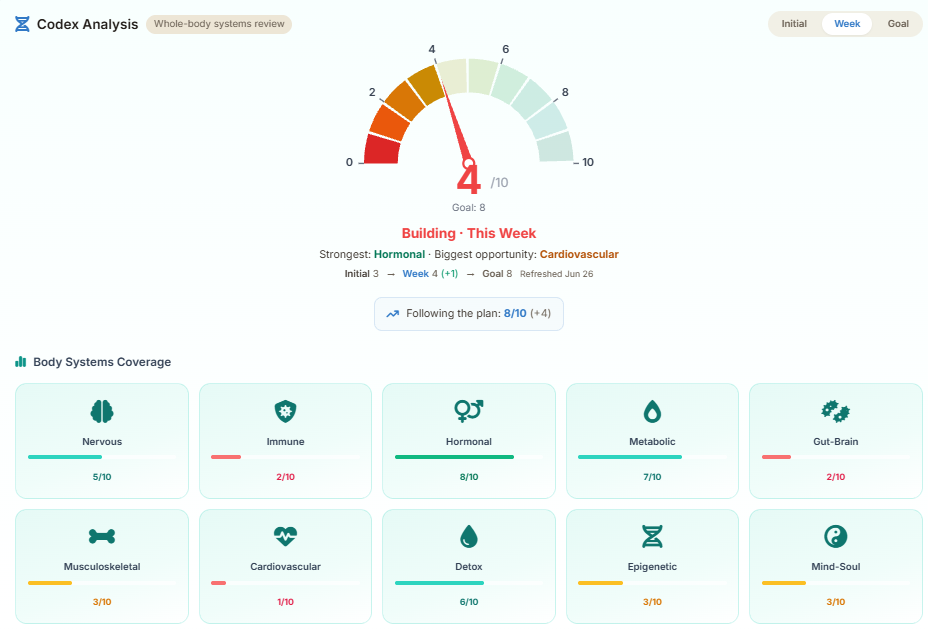This screenshot has width=928, height=630.
Task: Click the Immune shield icon
Action: click(285, 411)
